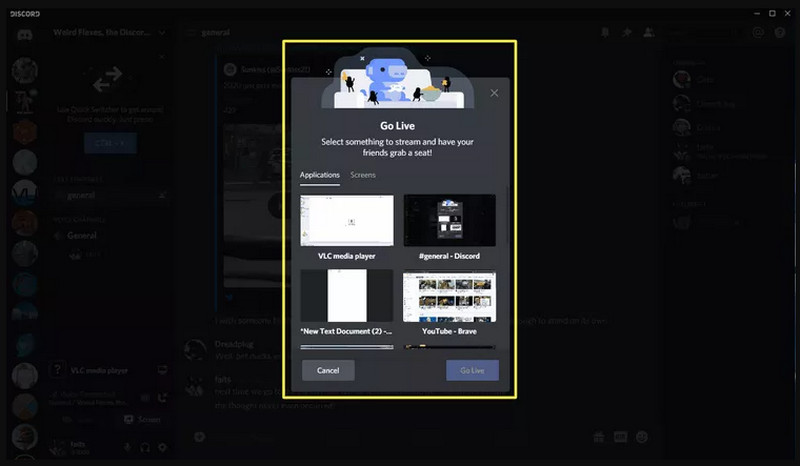Screen dimensions: 800x466
Task: Open the notification bell settings
Action: pyautogui.click(x=605, y=32)
